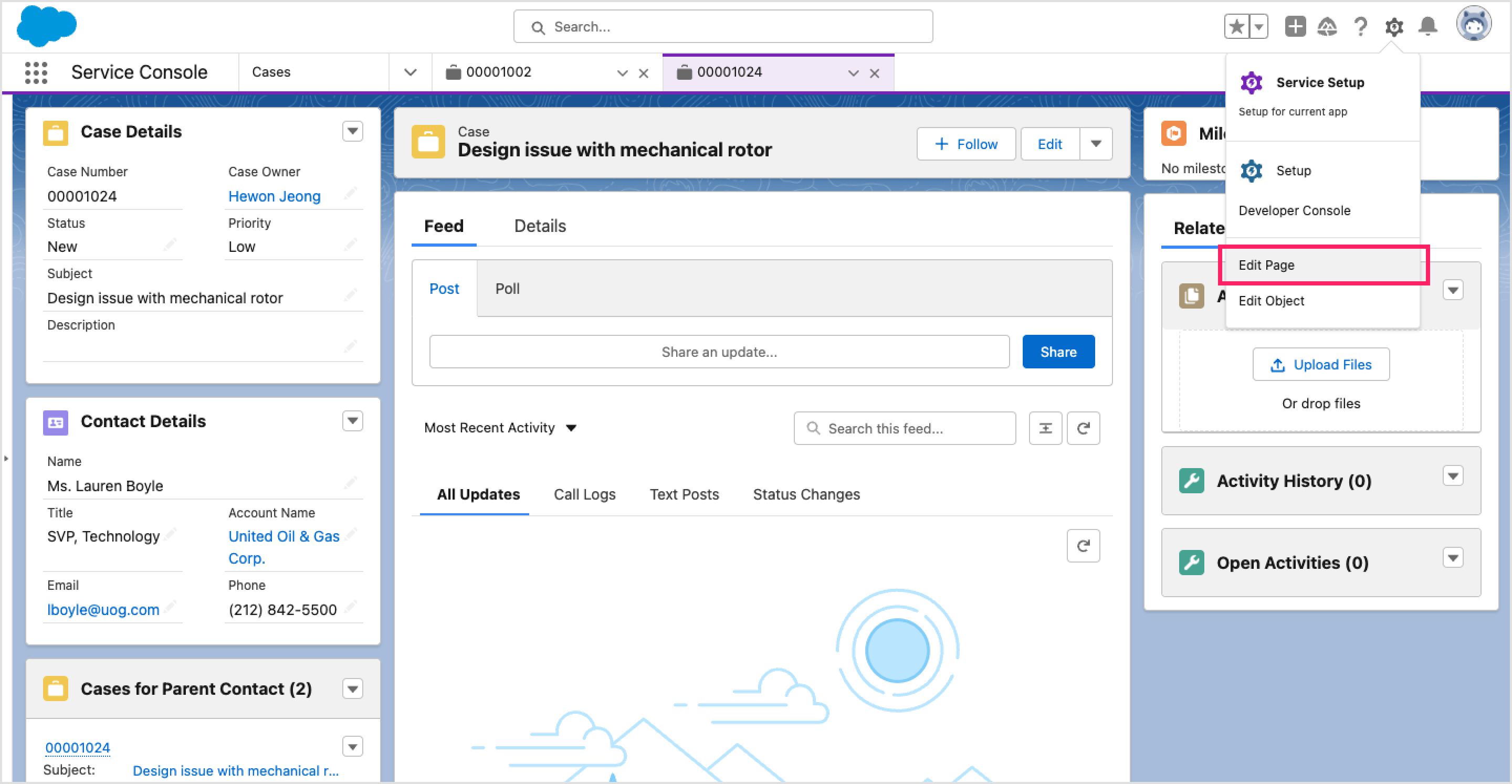The width and height of the screenshot is (1512, 784).
Task: Click the Favorites star icon
Action: (1236, 26)
